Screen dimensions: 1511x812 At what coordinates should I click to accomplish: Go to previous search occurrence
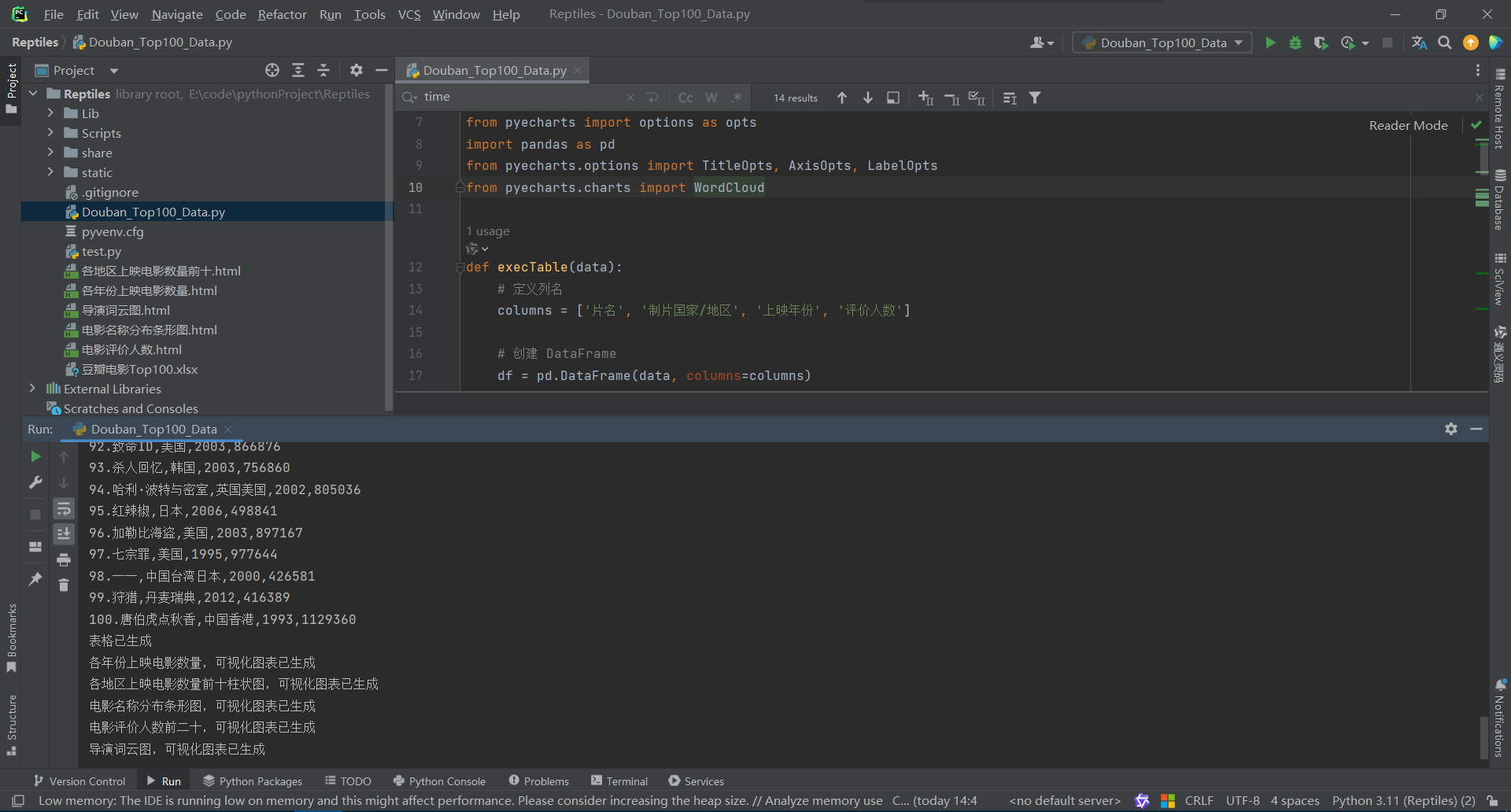[842, 98]
